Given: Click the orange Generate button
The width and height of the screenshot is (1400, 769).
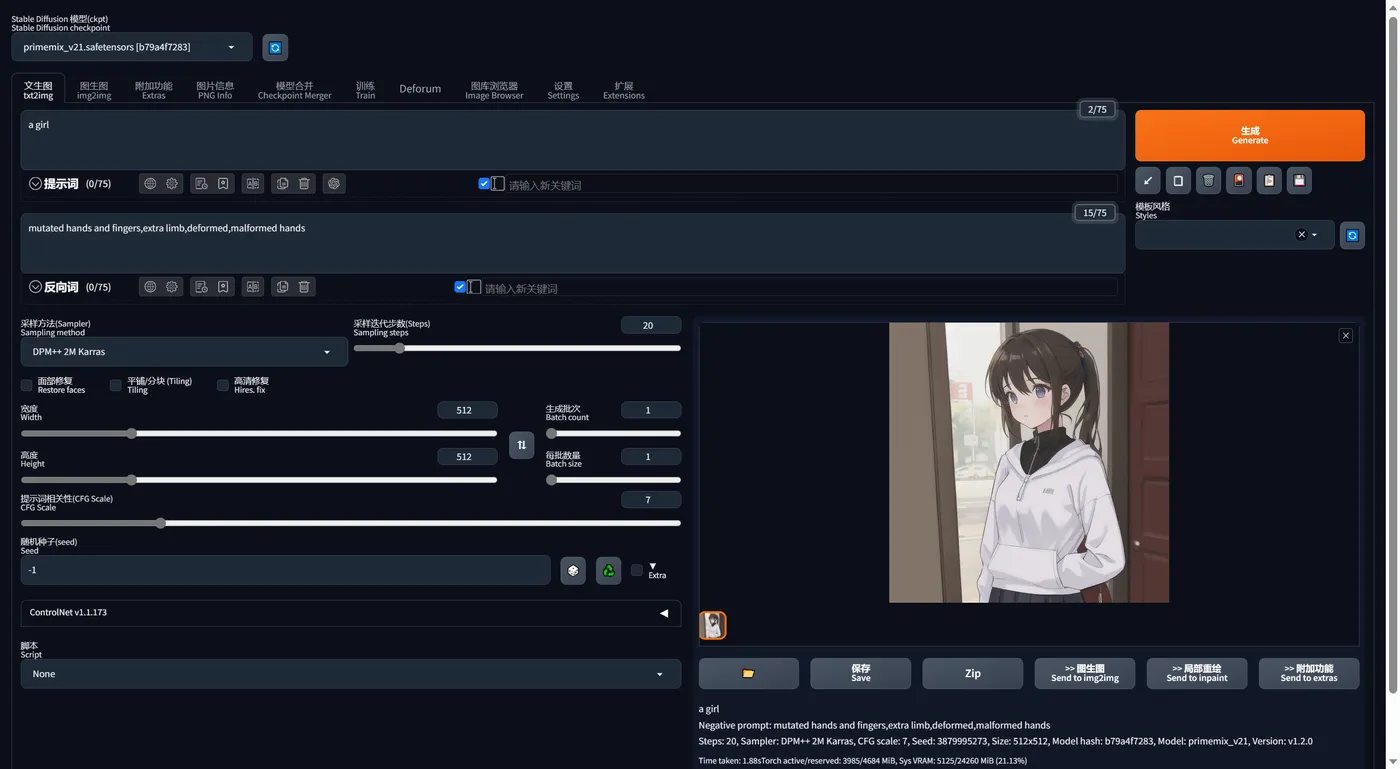Looking at the screenshot, I should click(1250, 135).
